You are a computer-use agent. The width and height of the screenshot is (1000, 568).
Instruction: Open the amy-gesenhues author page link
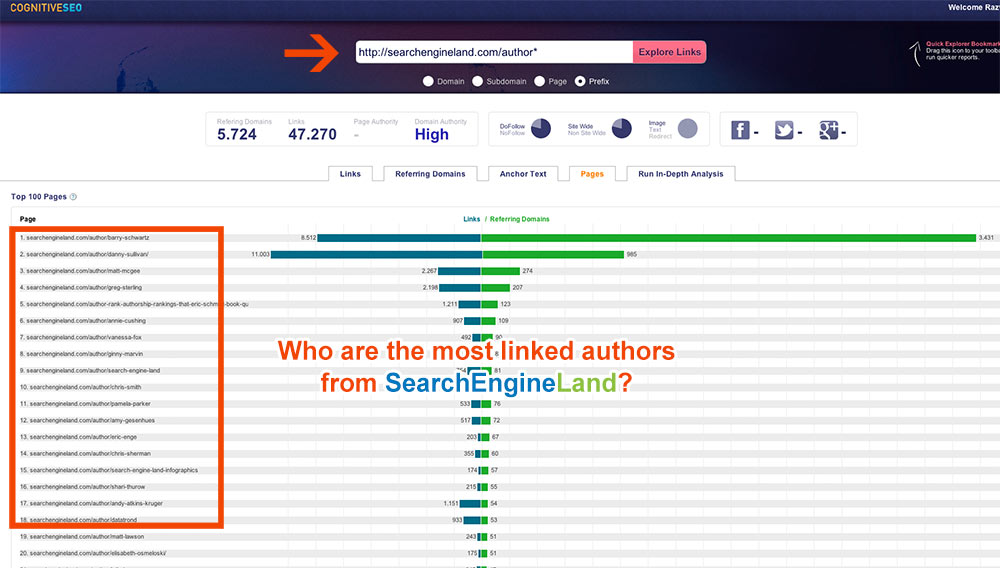92,419
